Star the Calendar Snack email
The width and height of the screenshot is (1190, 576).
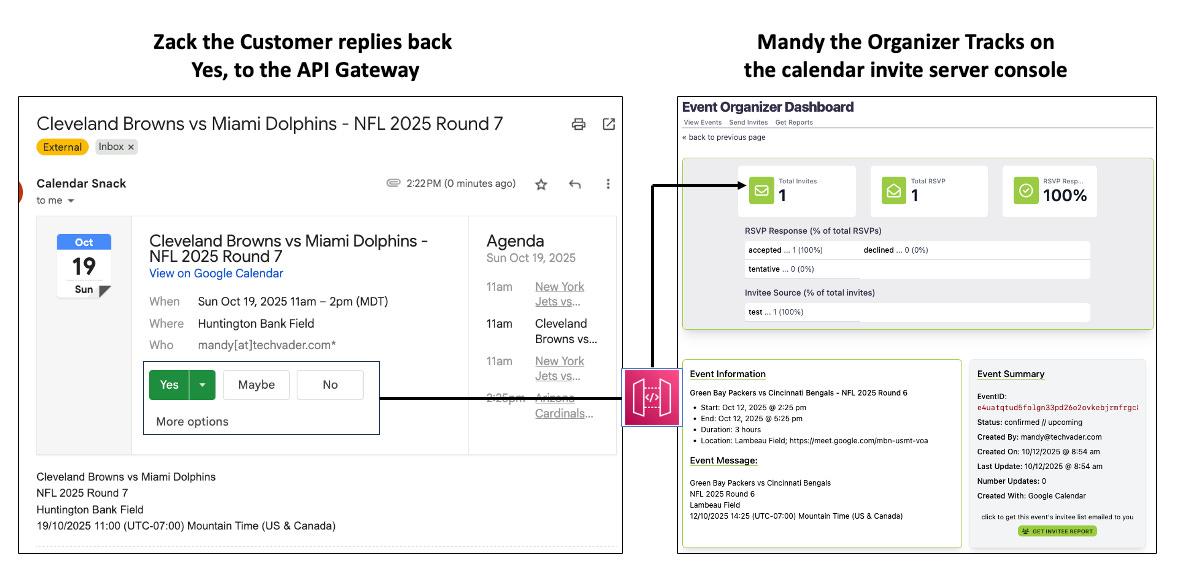(x=541, y=184)
